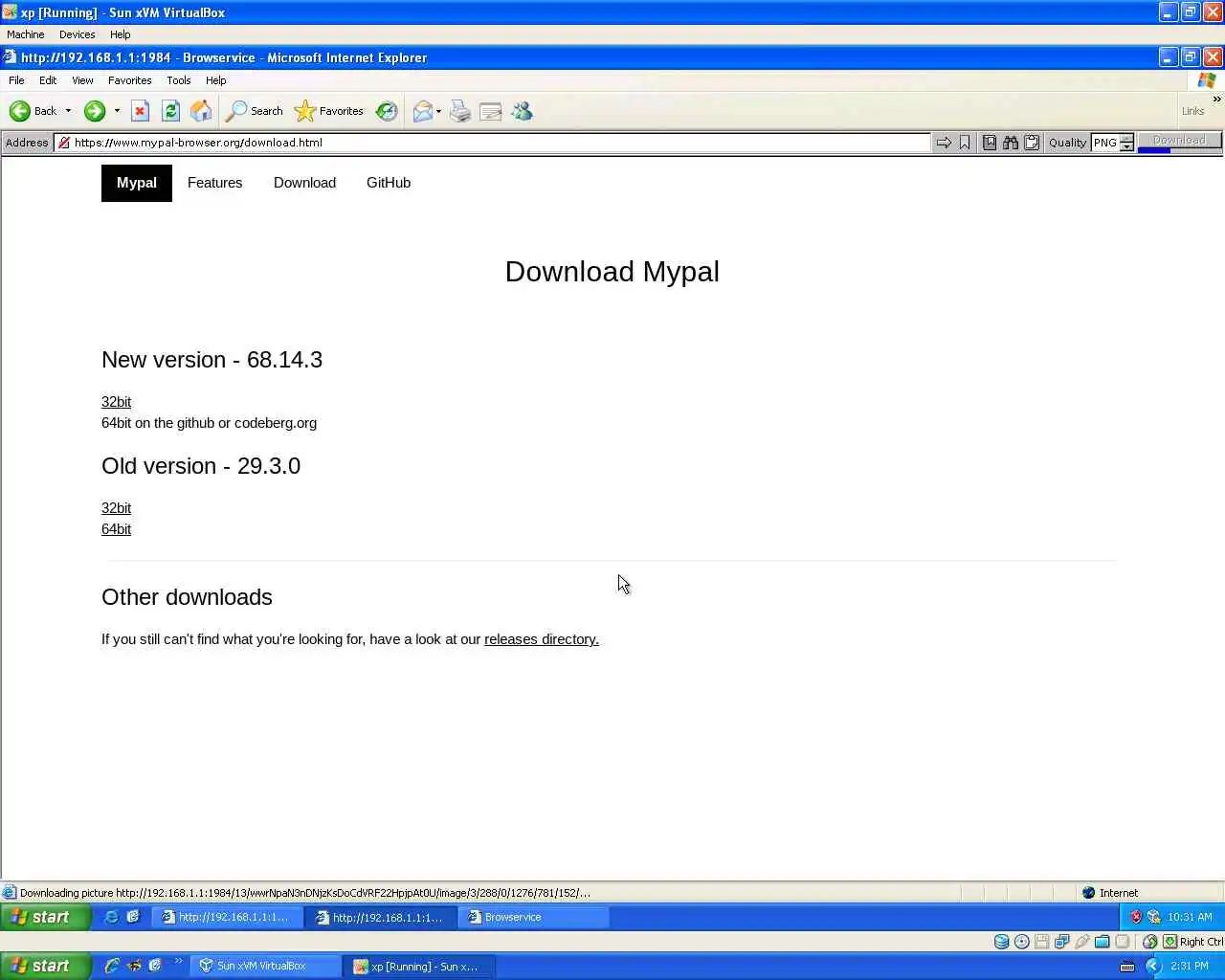Expand the toolbar overflow chevron above Links
Screen dimensions: 1225x980
1217,99
